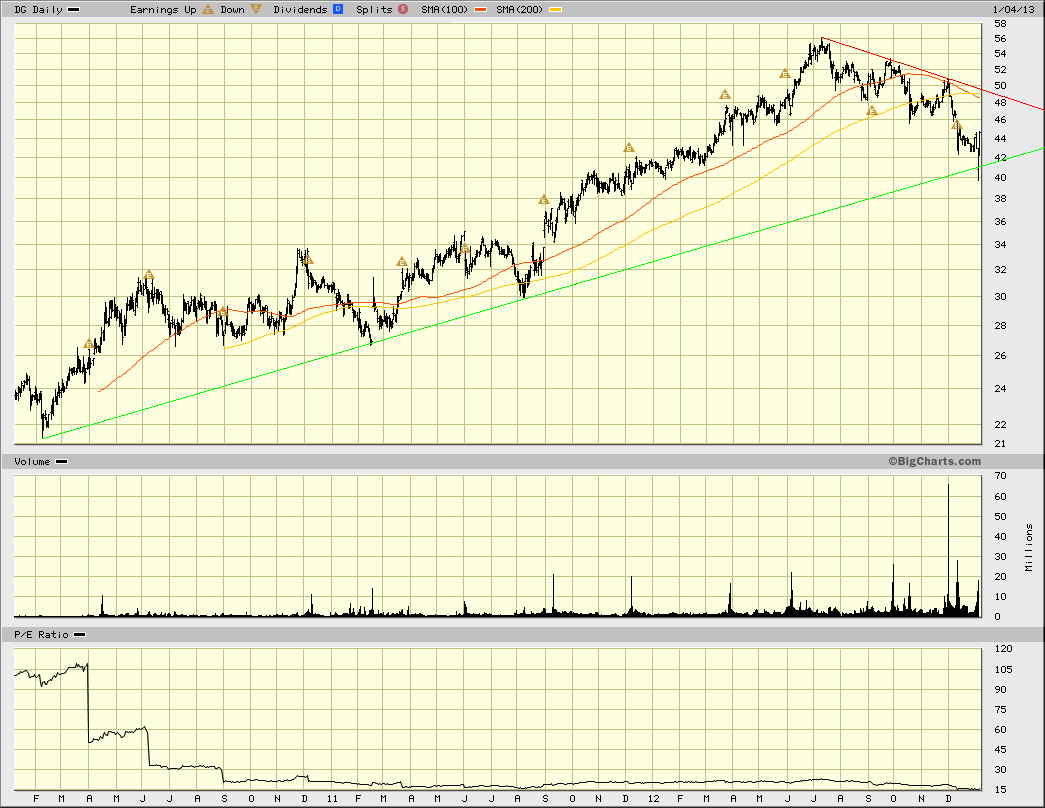Click the Volume panel label
Viewport: 1045px width, 808px height.
click(32, 461)
